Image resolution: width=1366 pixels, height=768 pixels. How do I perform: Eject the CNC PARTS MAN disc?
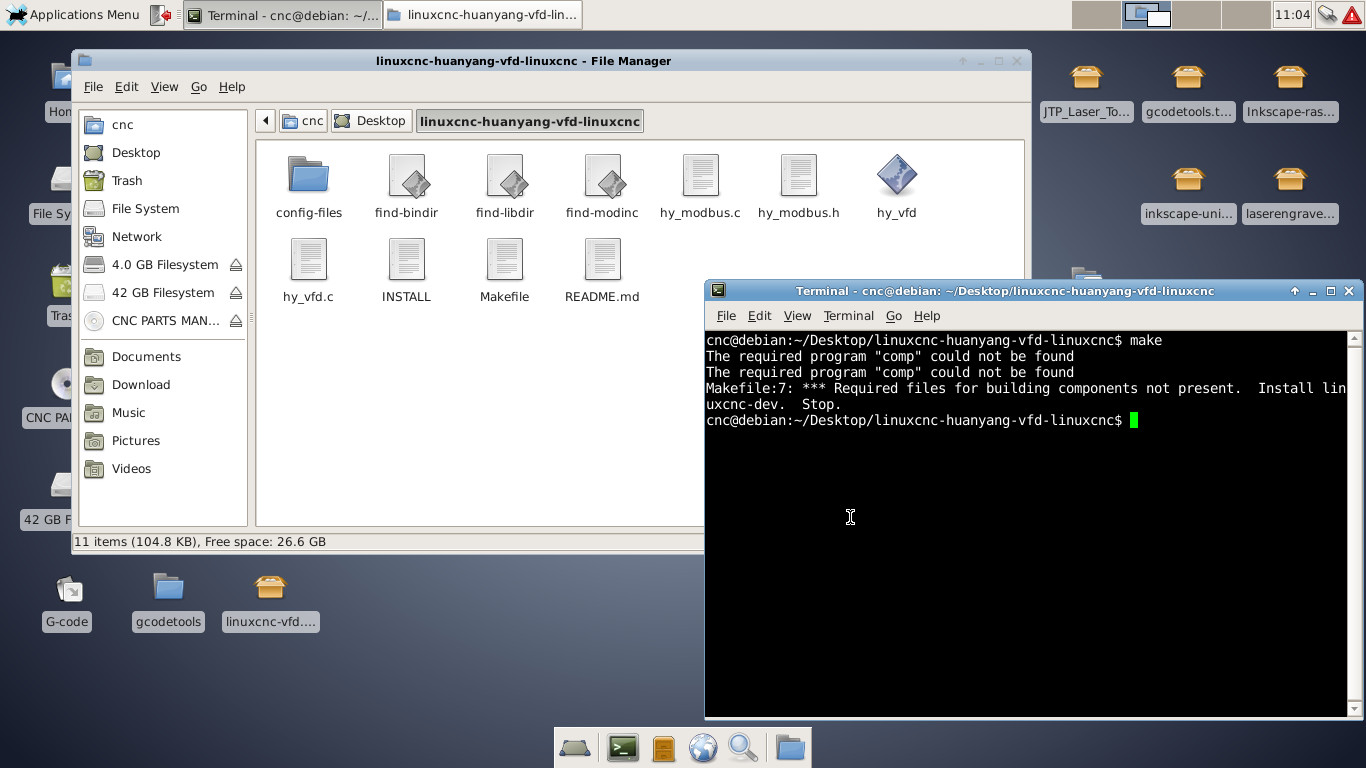[x=236, y=321]
